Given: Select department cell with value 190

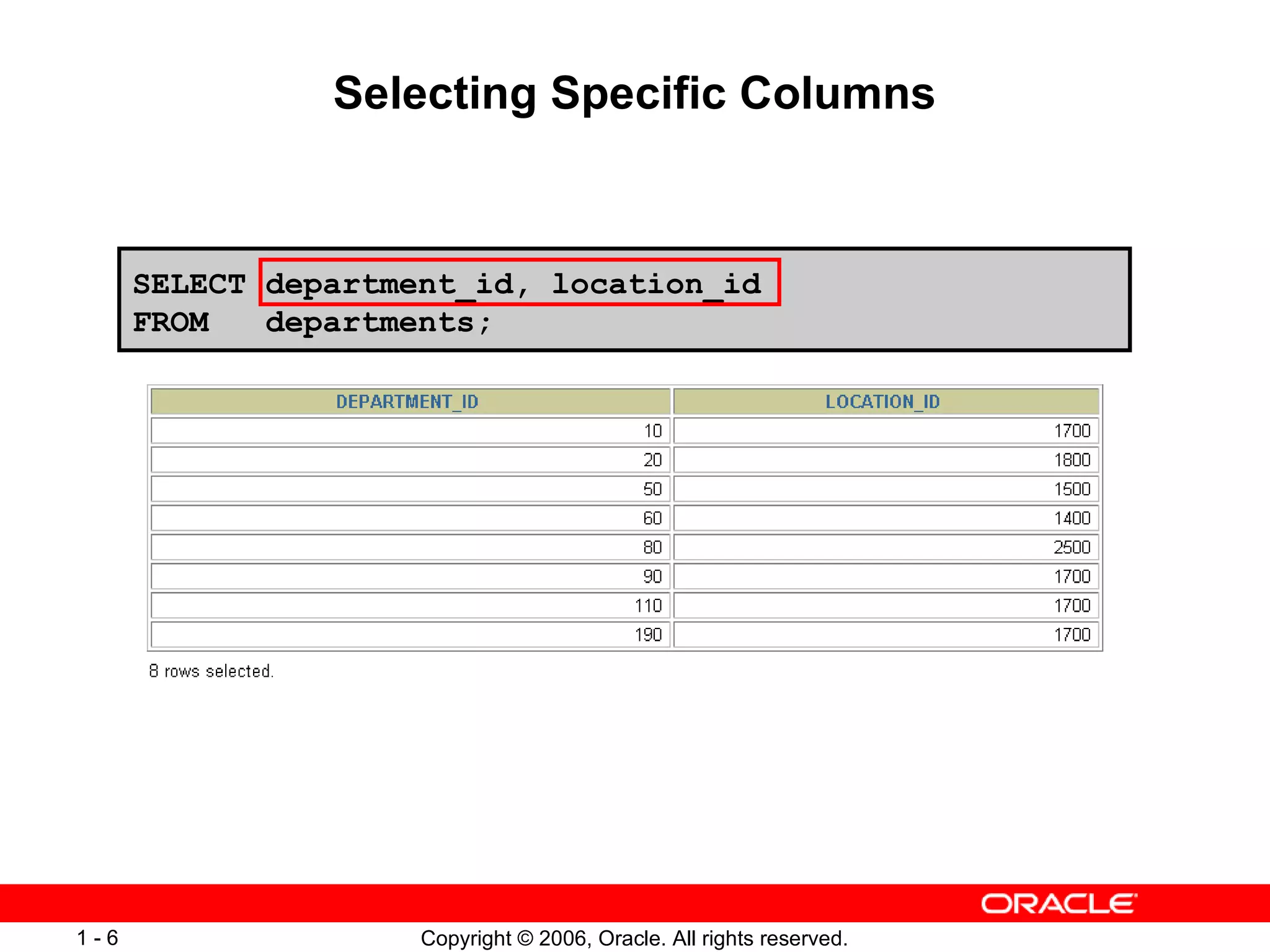Looking at the screenshot, I should point(648,635).
